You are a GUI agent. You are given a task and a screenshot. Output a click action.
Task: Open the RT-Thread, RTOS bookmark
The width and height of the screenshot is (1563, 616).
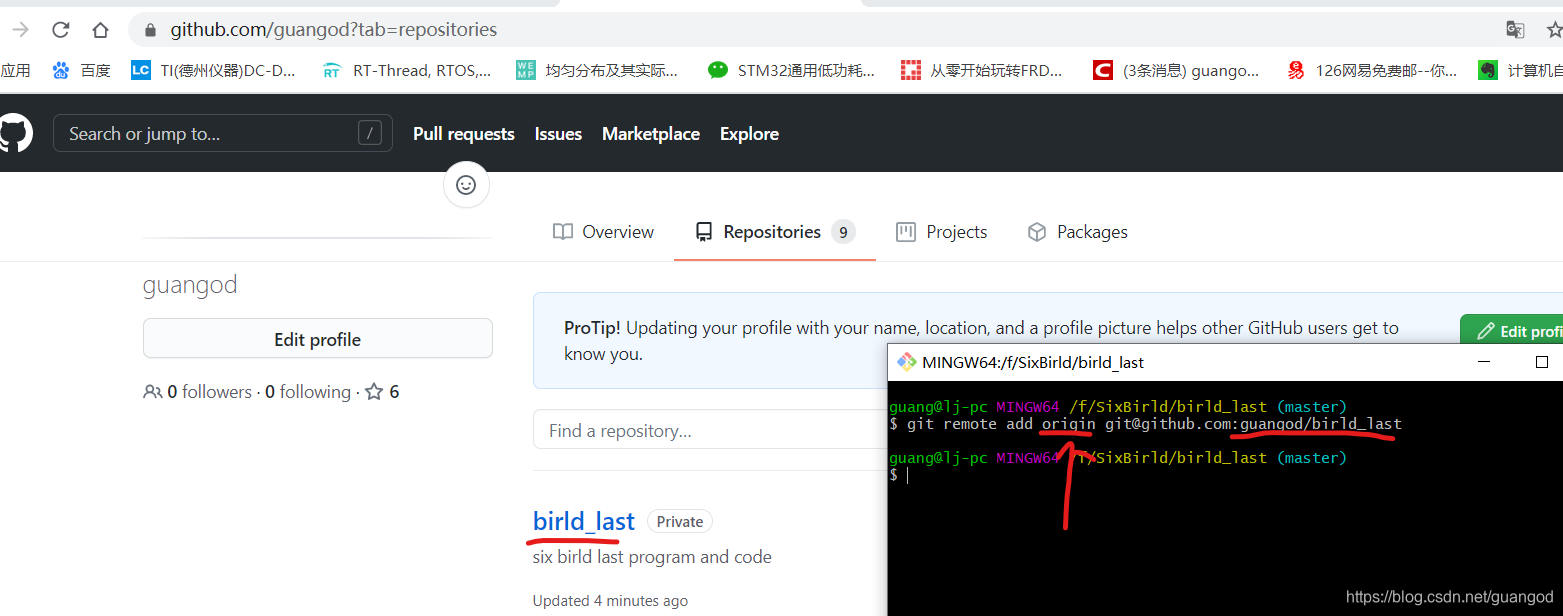point(407,70)
